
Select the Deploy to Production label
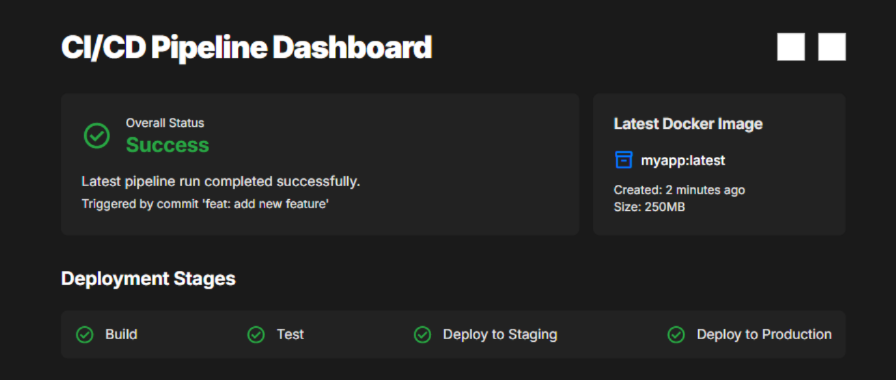click(x=764, y=334)
